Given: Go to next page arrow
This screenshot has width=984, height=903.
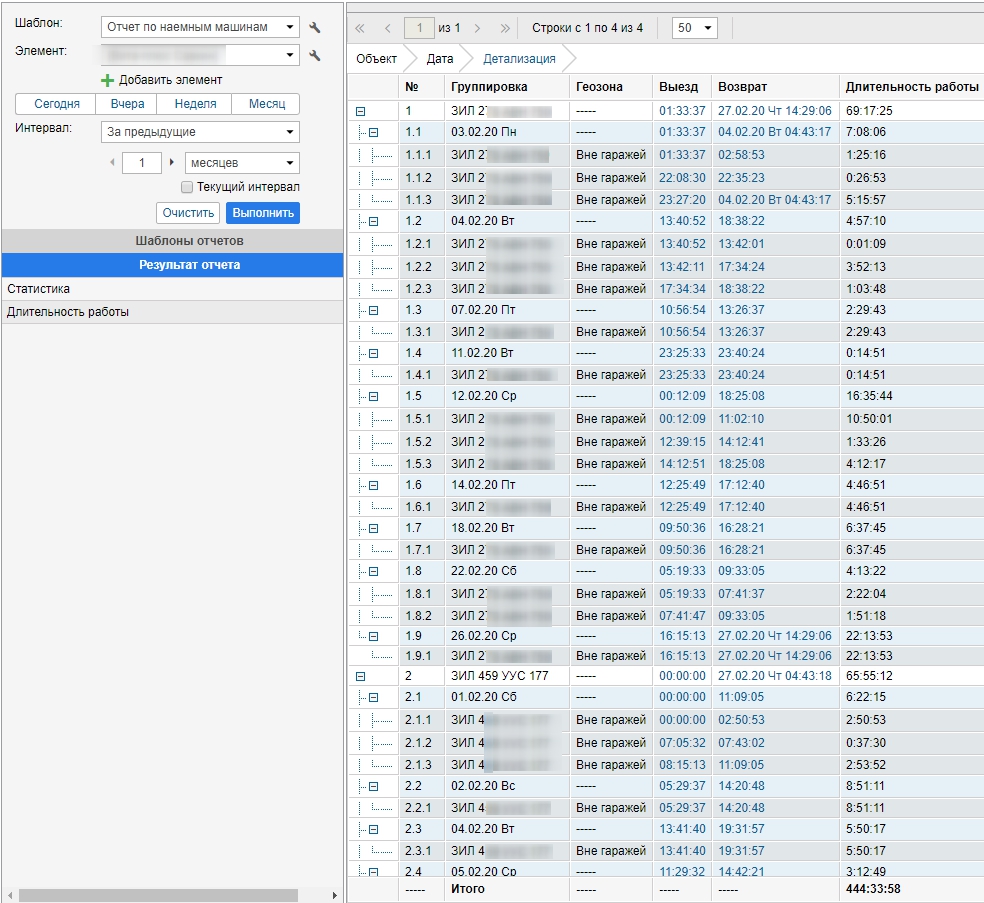Looking at the screenshot, I should pos(478,28).
